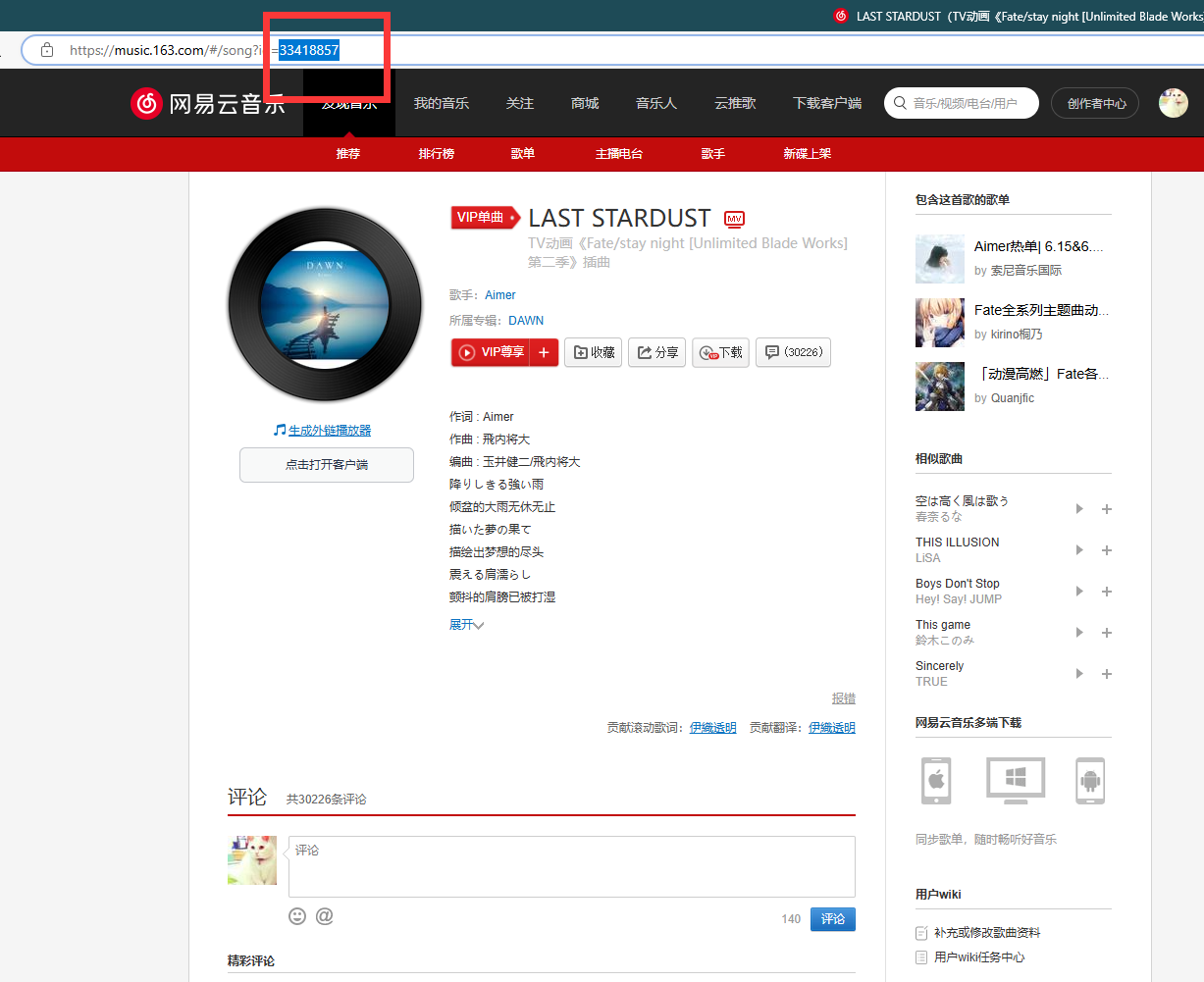Click 伊織透明 translation contributor link
1204x982 pixels.
[832, 728]
